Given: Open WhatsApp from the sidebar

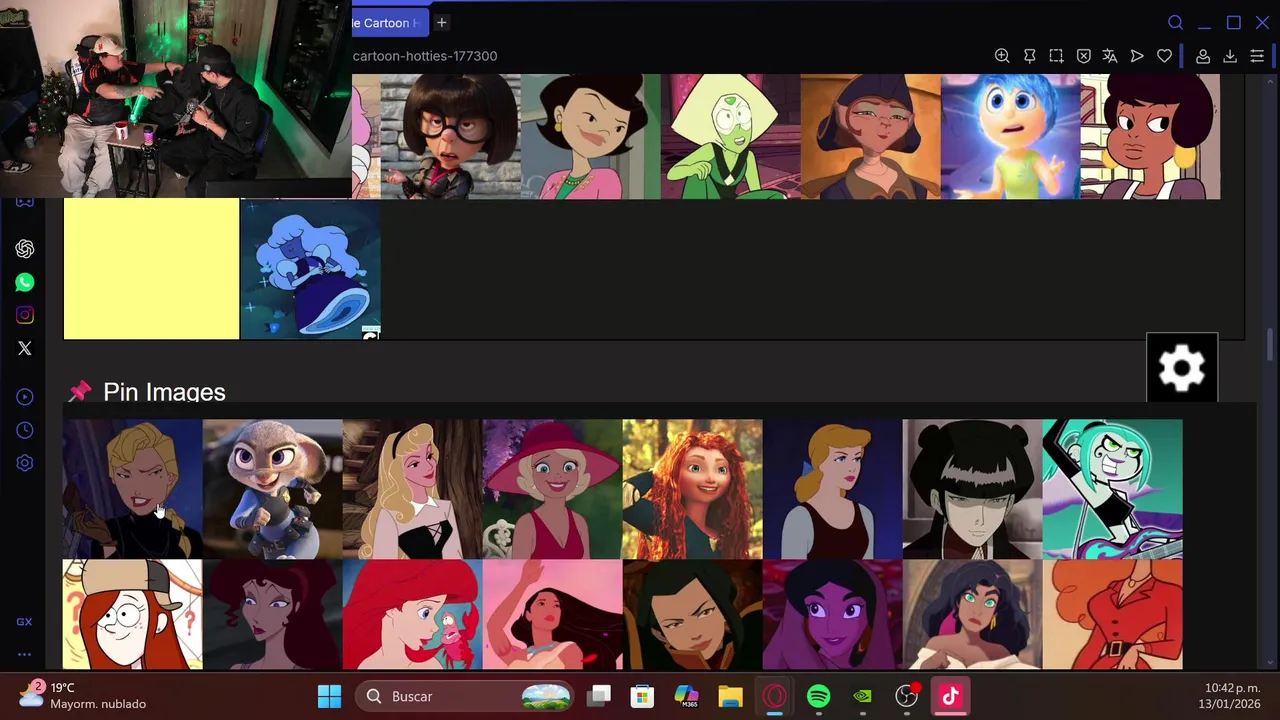Looking at the screenshot, I should (x=25, y=282).
